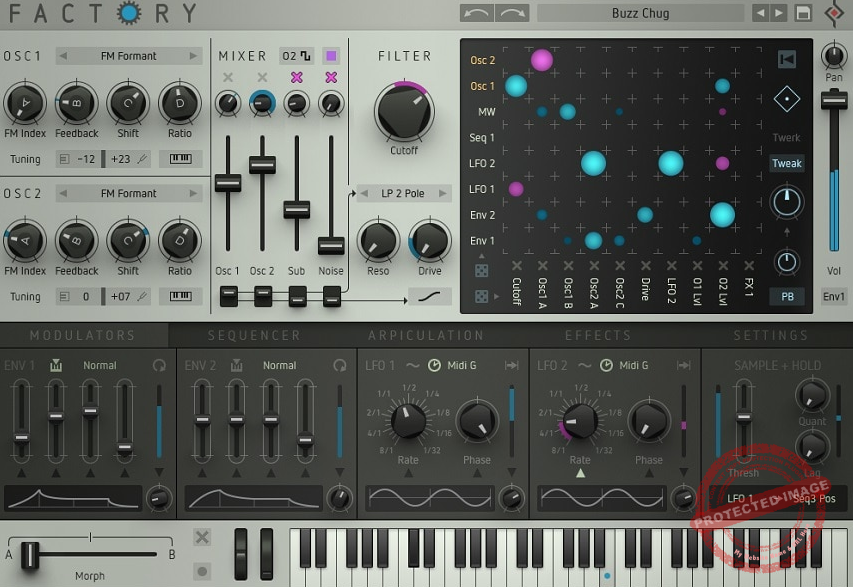Click the X button beside Morph slider
The width and height of the screenshot is (853, 587).
tap(202, 537)
